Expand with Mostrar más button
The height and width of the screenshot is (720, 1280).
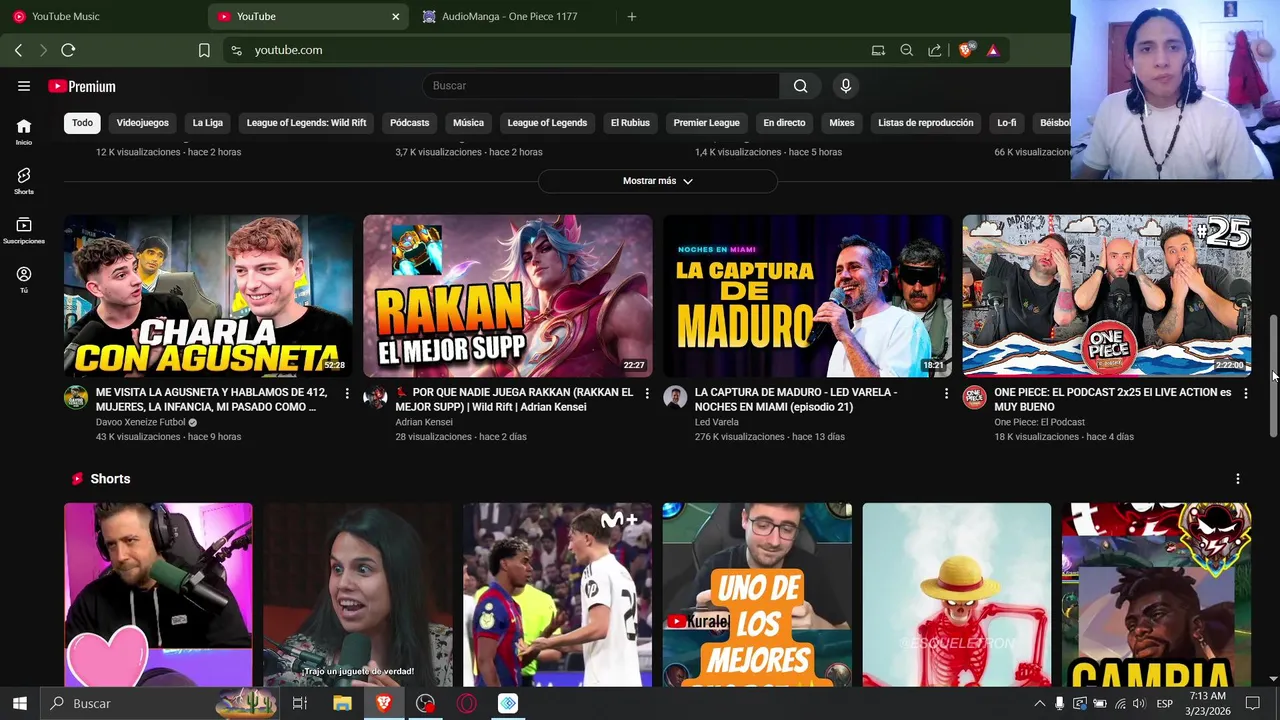click(x=658, y=181)
